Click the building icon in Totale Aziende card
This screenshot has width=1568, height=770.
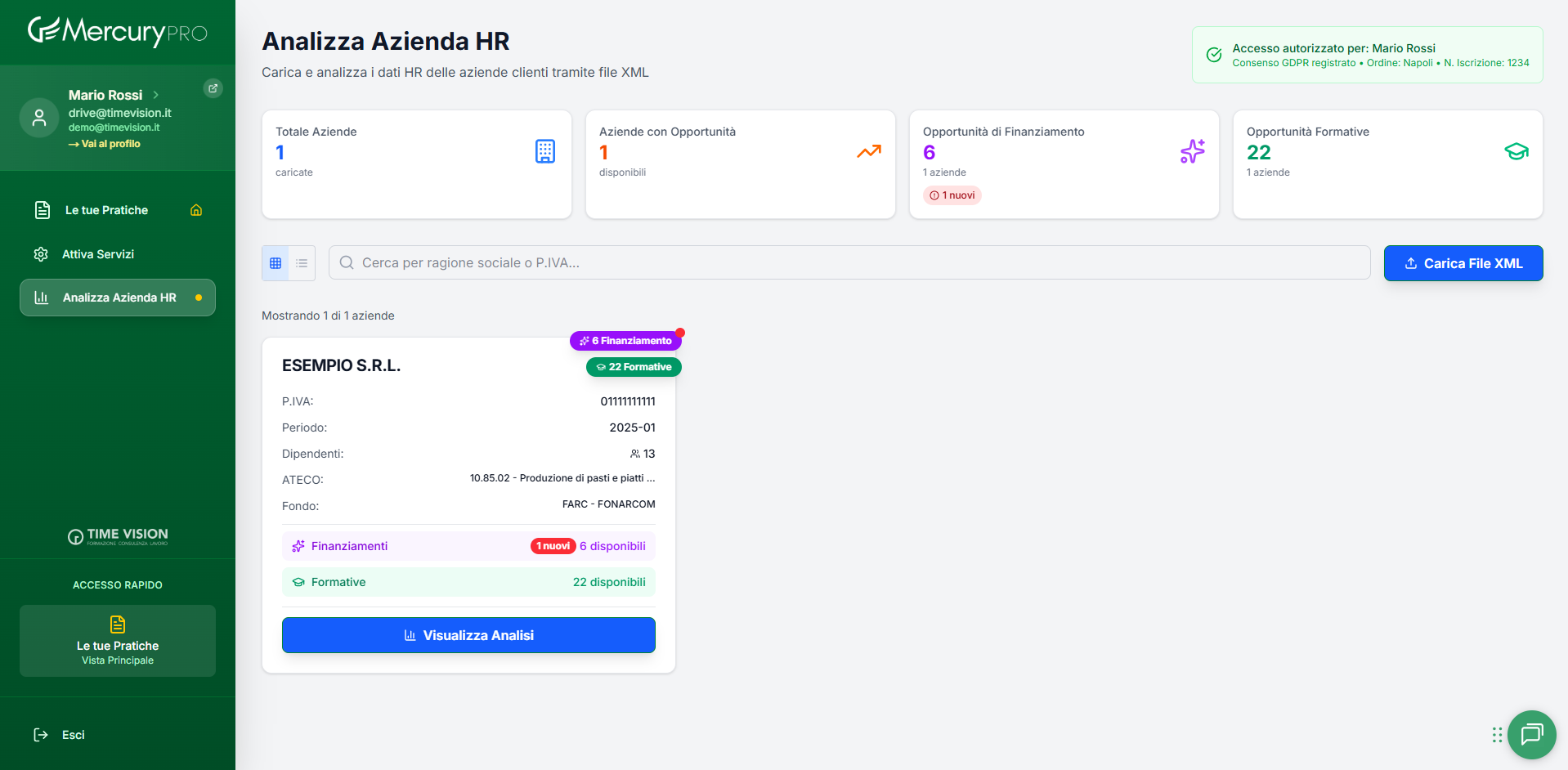click(x=545, y=151)
